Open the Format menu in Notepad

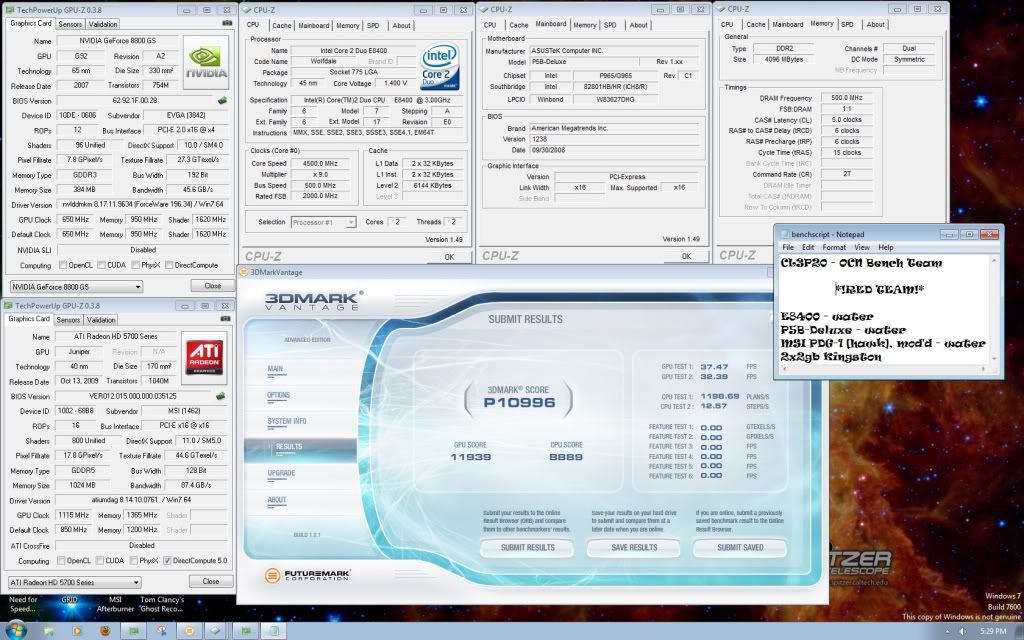pos(836,246)
